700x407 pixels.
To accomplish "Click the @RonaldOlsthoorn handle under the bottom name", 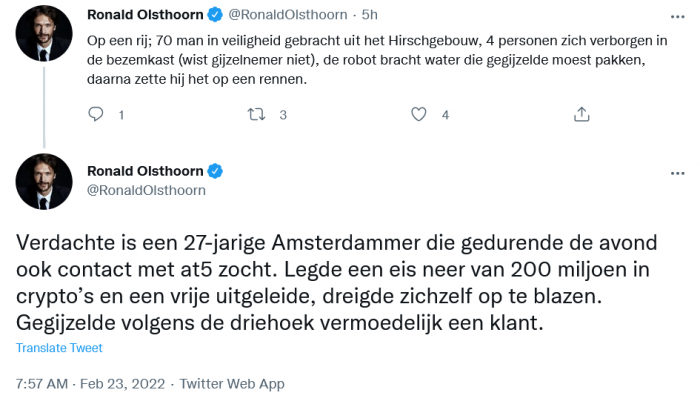I will tap(146, 189).
